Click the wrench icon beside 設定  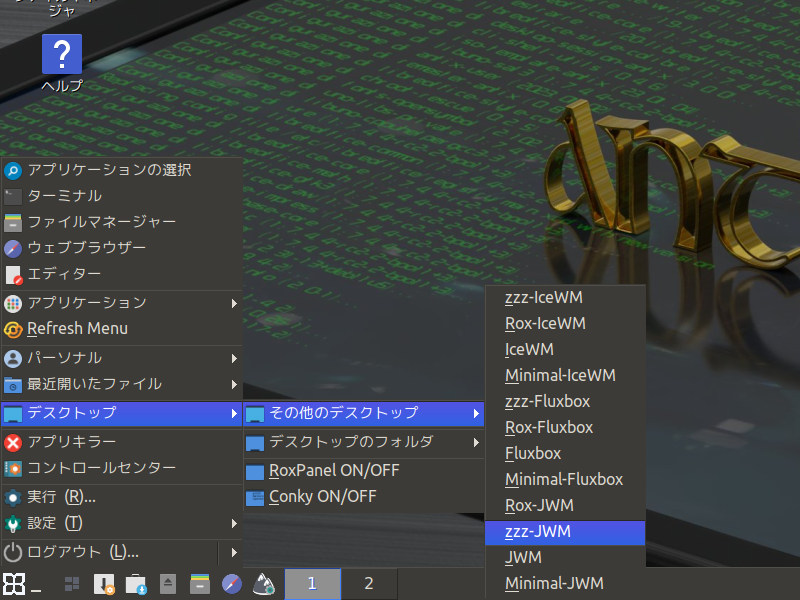click(x=13, y=523)
